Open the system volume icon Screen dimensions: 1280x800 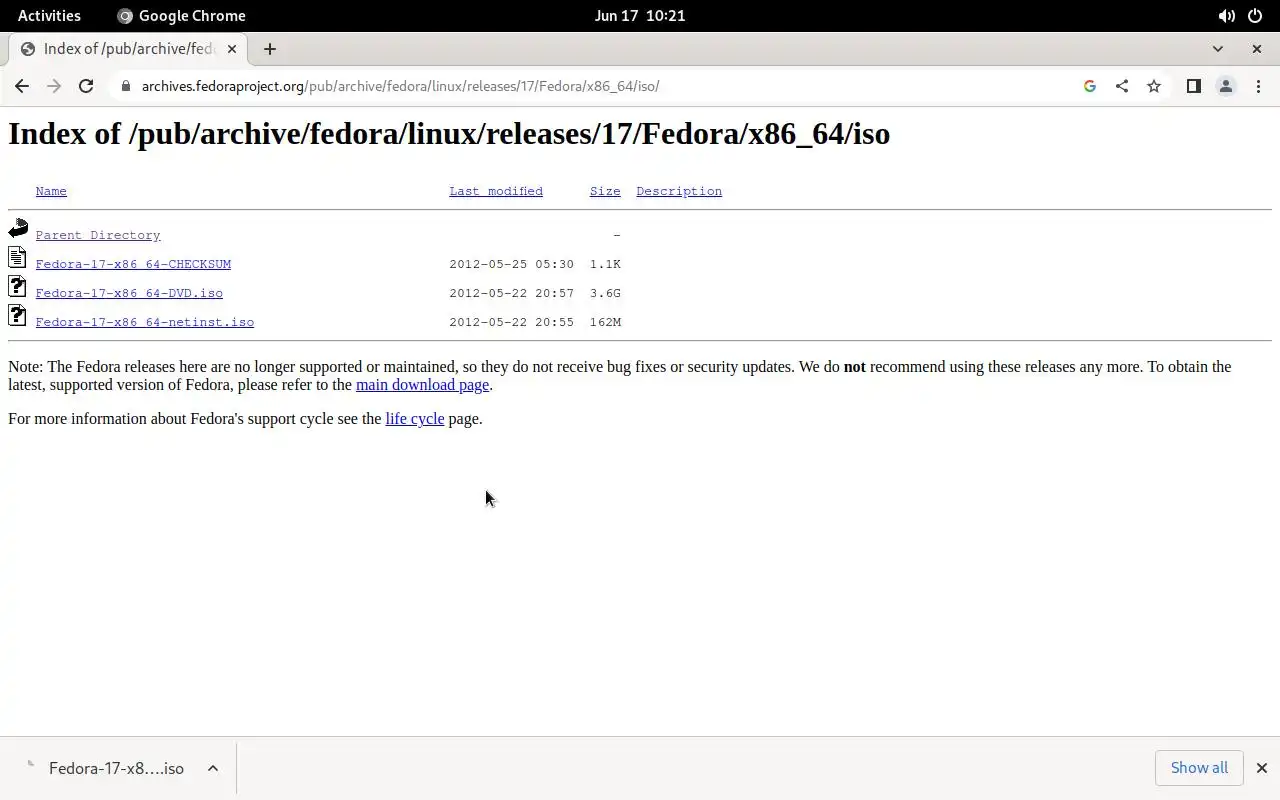click(1226, 16)
